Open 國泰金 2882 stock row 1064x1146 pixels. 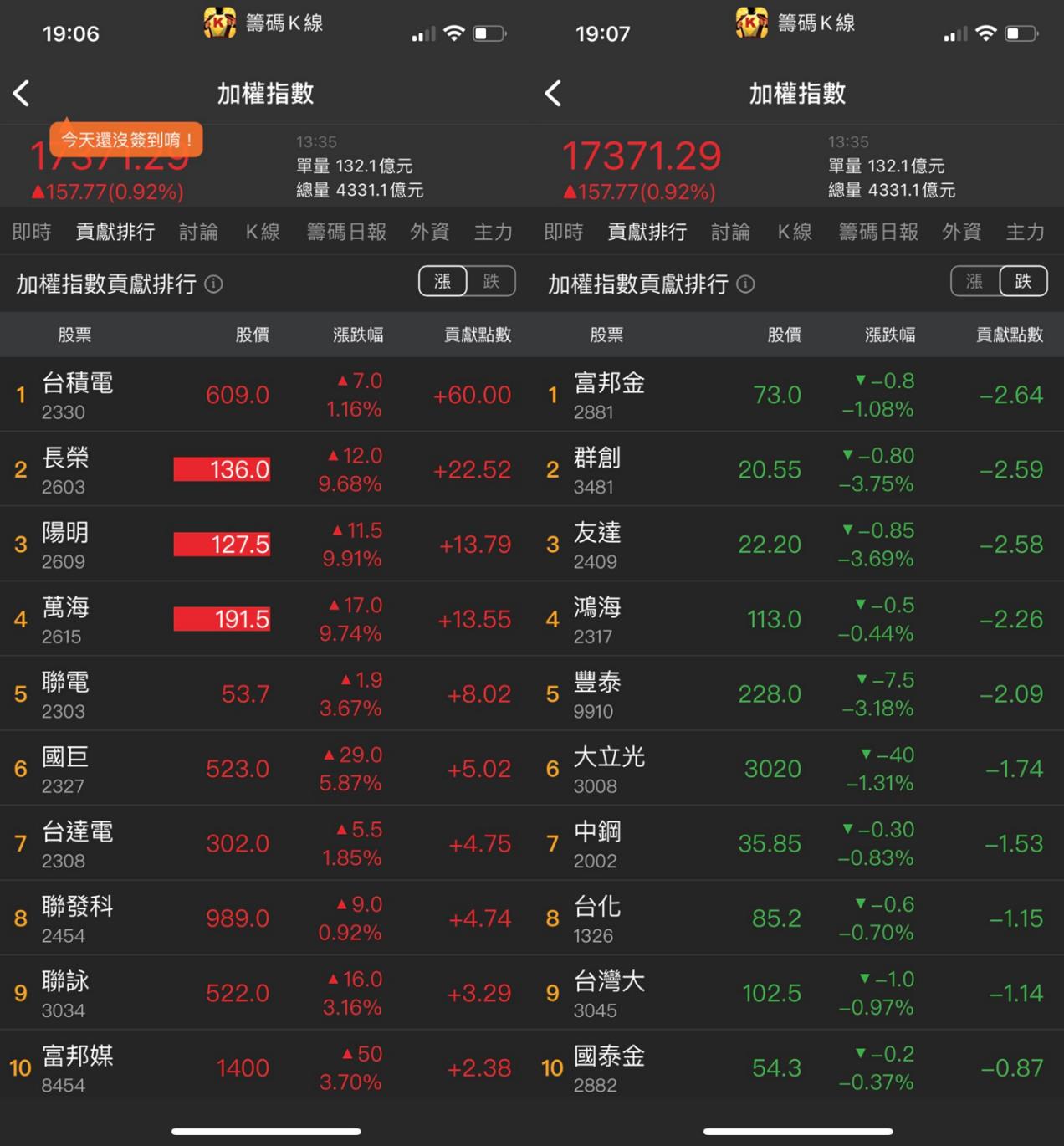click(x=798, y=1067)
